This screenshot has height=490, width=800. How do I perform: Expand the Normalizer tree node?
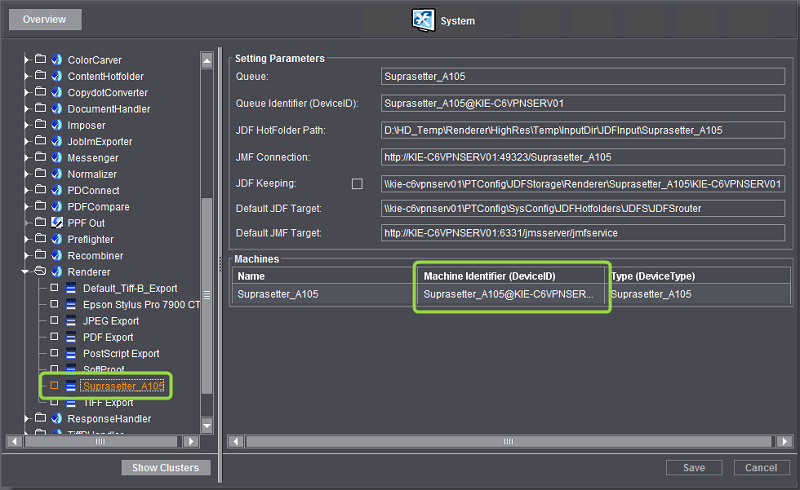(26, 174)
